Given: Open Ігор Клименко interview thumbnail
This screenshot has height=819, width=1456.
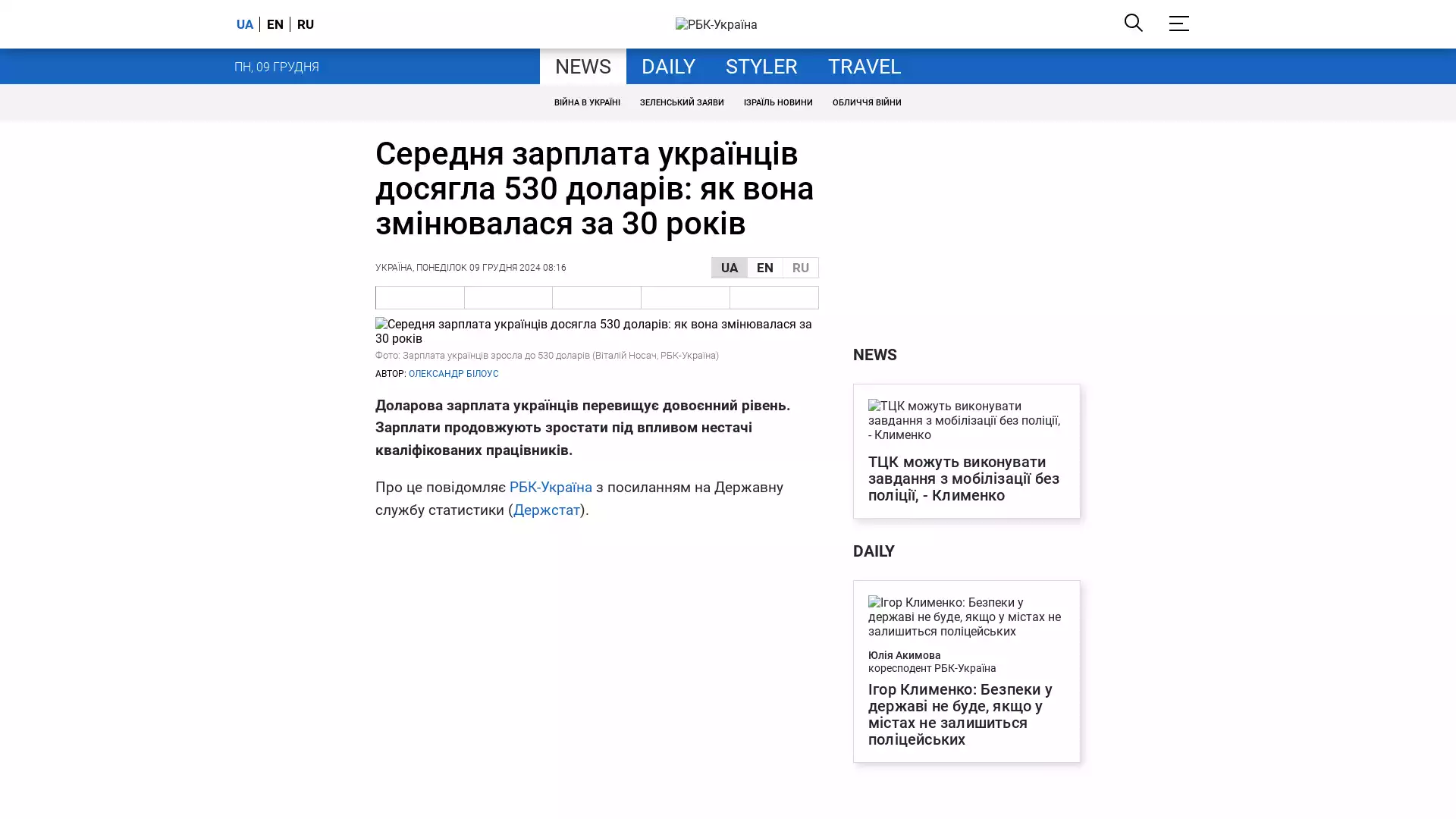Looking at the screenshot, I should point(966,617).
